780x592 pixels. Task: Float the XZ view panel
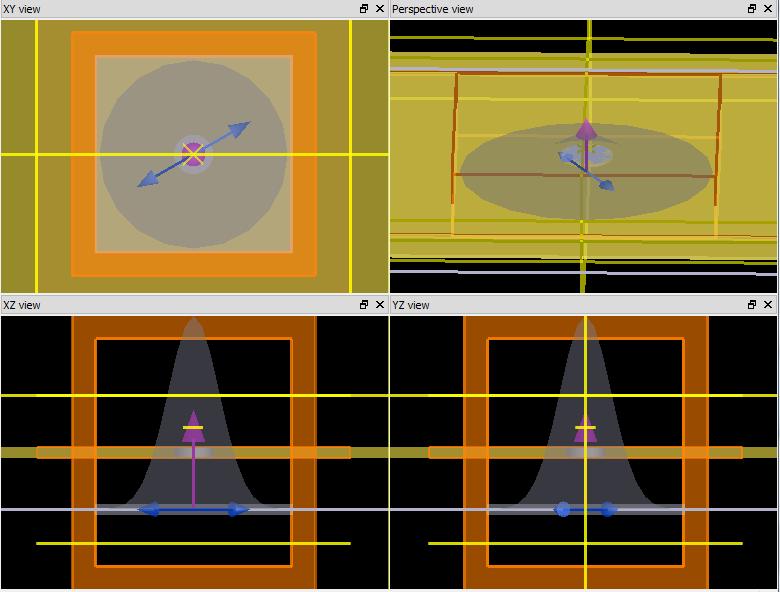coord(364,305)
